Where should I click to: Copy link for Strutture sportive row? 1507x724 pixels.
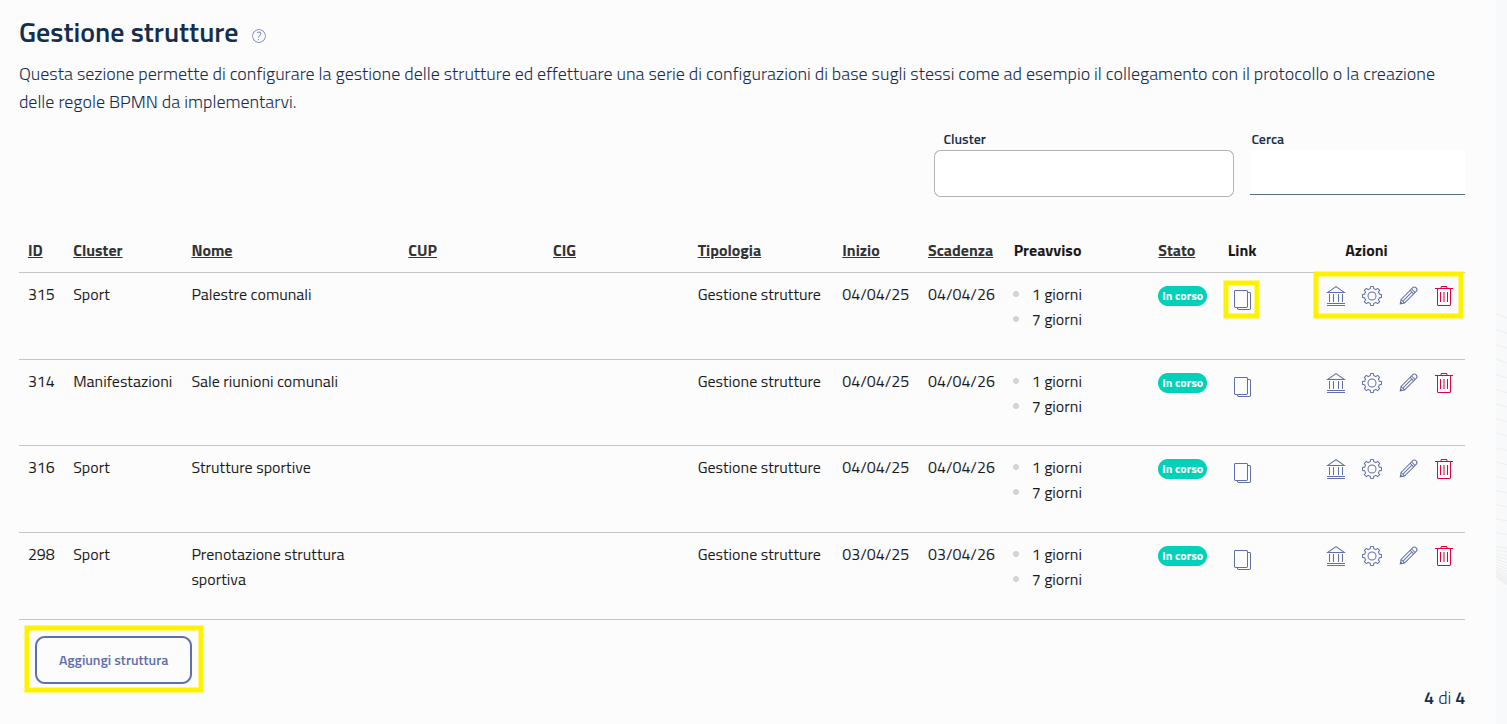1242,471
